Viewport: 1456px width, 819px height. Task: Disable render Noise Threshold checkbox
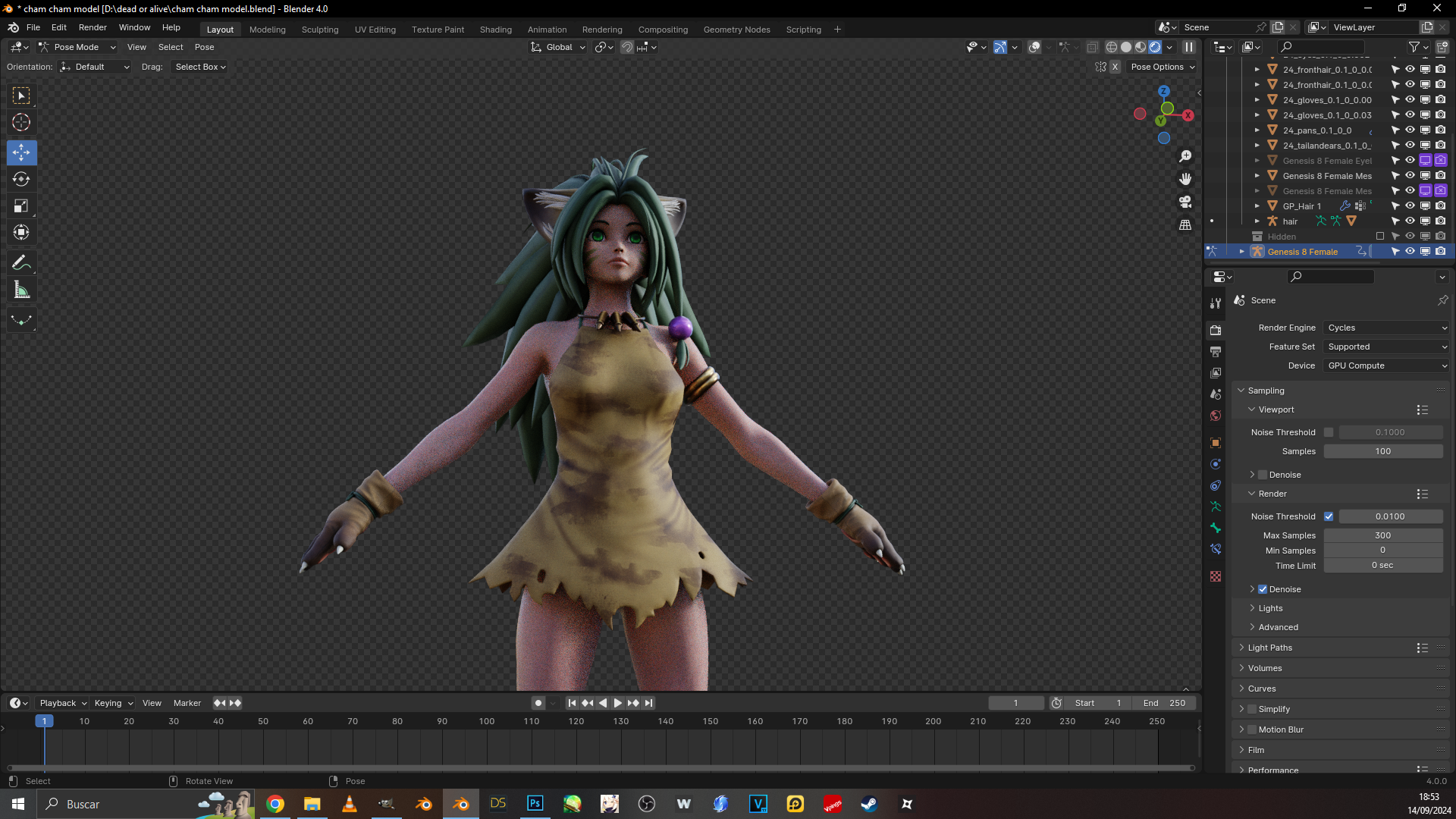pyautogui.click(x=1329, y=516)
